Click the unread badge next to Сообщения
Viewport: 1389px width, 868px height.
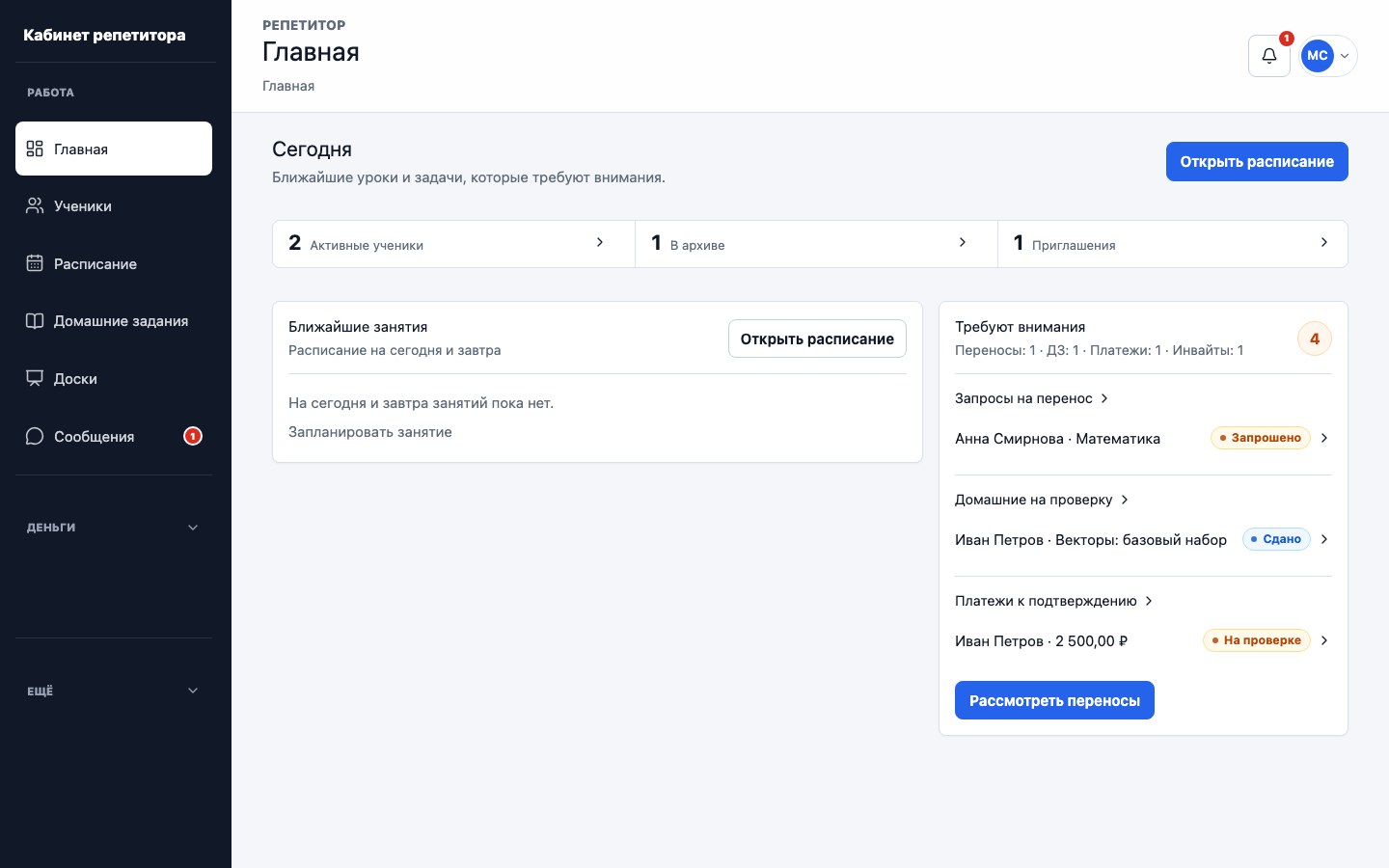tap(193, 436)
